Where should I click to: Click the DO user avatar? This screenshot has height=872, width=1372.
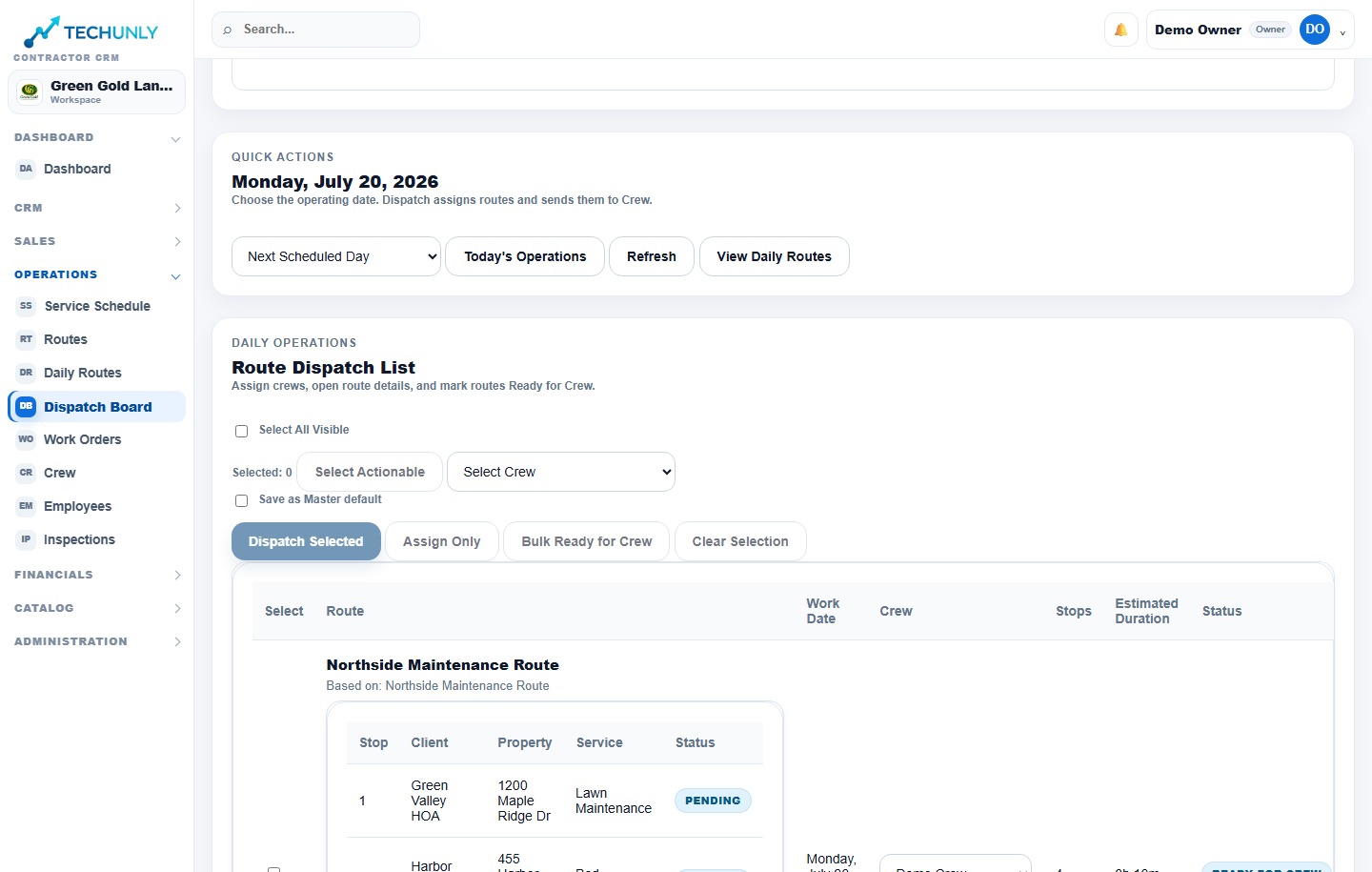[1315, 30]
